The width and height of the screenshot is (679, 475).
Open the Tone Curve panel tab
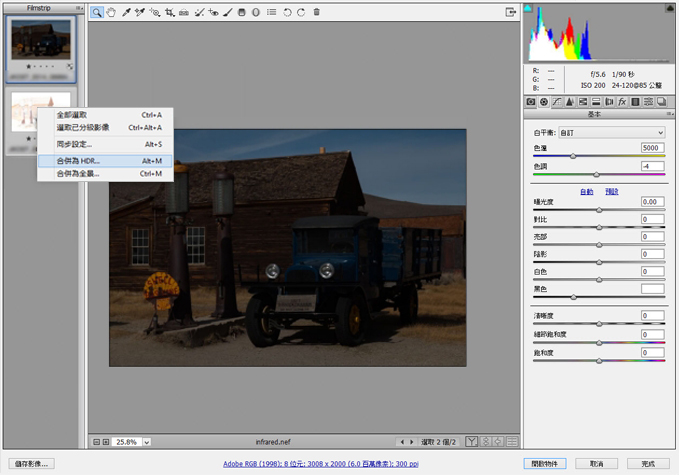(557, 102)
